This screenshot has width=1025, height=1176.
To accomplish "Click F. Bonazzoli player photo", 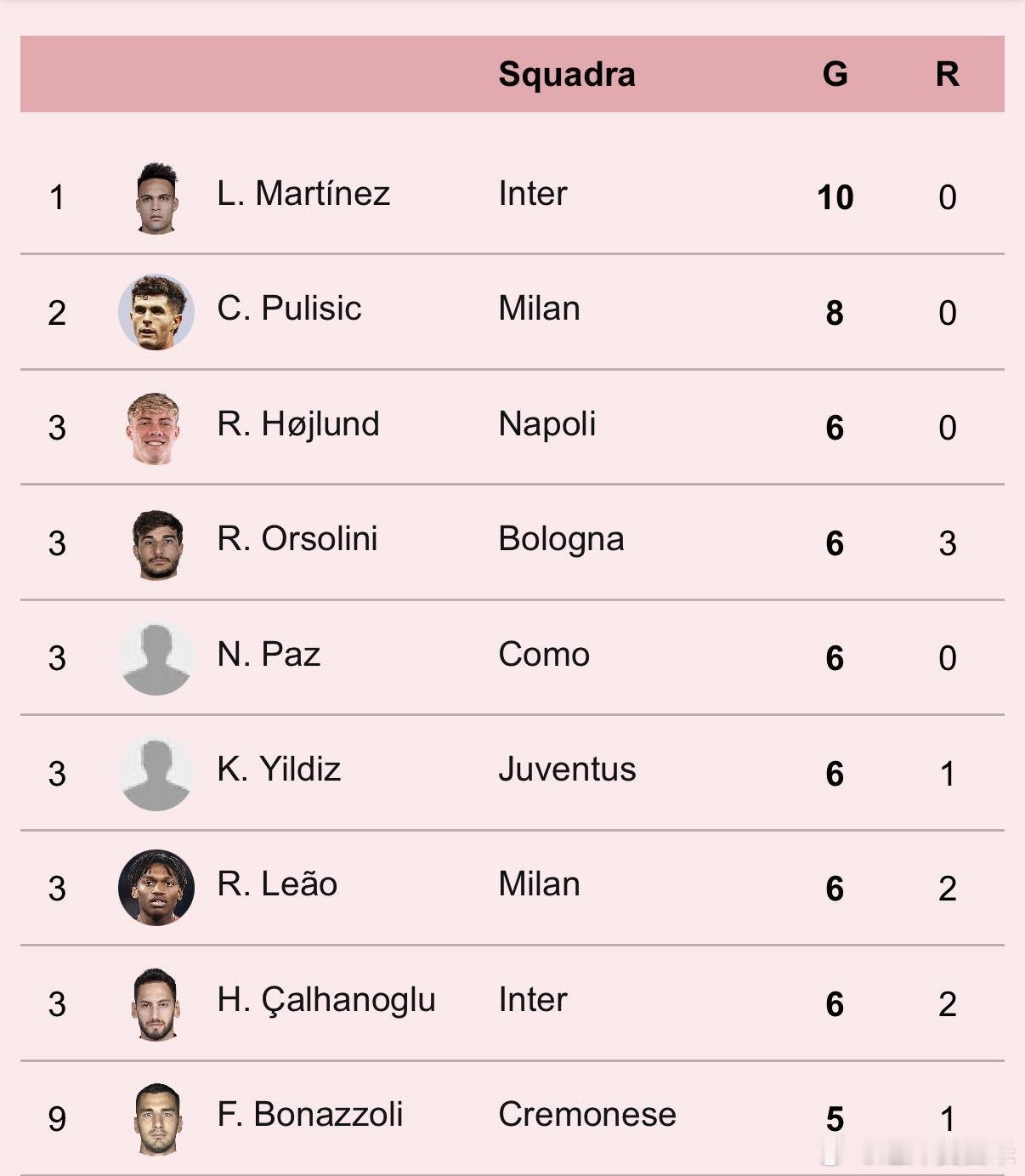I will [x=157, y=1118].
